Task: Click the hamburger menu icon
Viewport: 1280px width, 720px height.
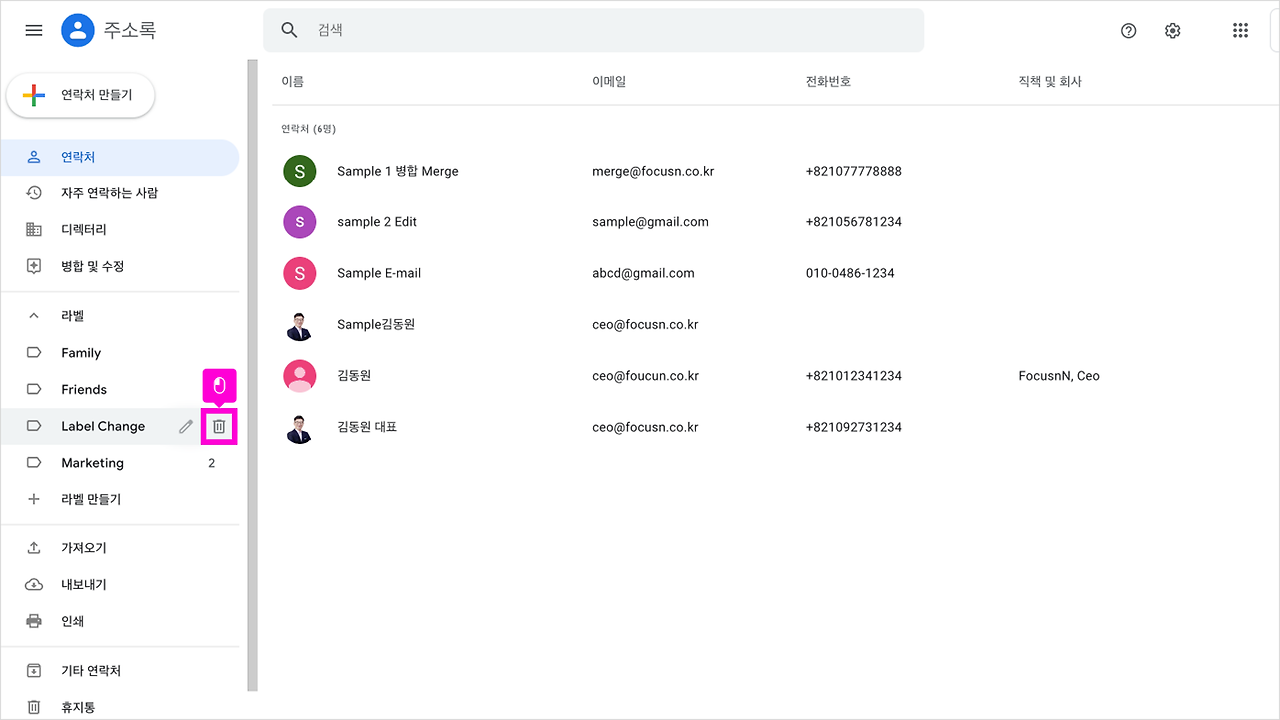Action: click(x=33, y=30)
